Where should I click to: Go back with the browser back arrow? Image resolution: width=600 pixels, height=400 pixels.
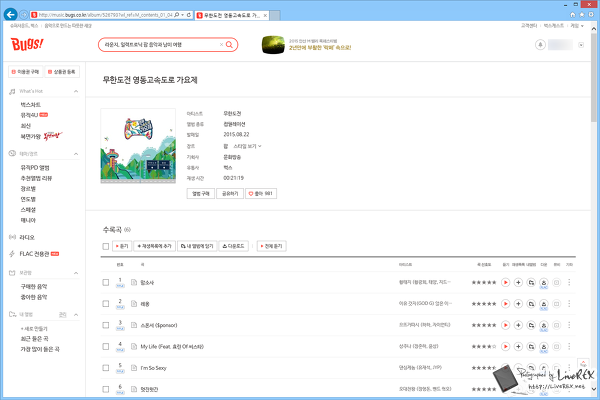10,15
